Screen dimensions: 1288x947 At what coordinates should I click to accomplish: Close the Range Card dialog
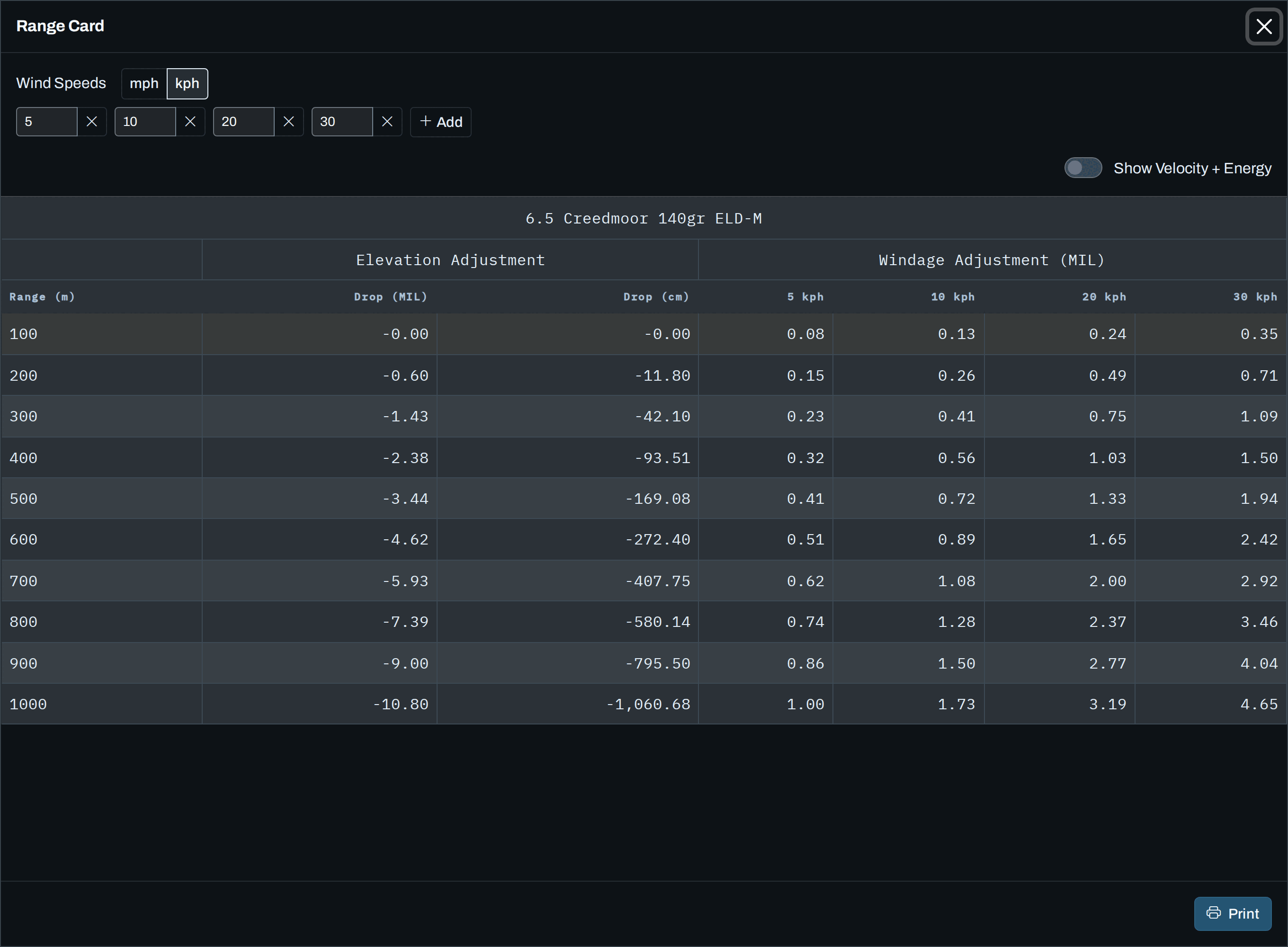1264,27
